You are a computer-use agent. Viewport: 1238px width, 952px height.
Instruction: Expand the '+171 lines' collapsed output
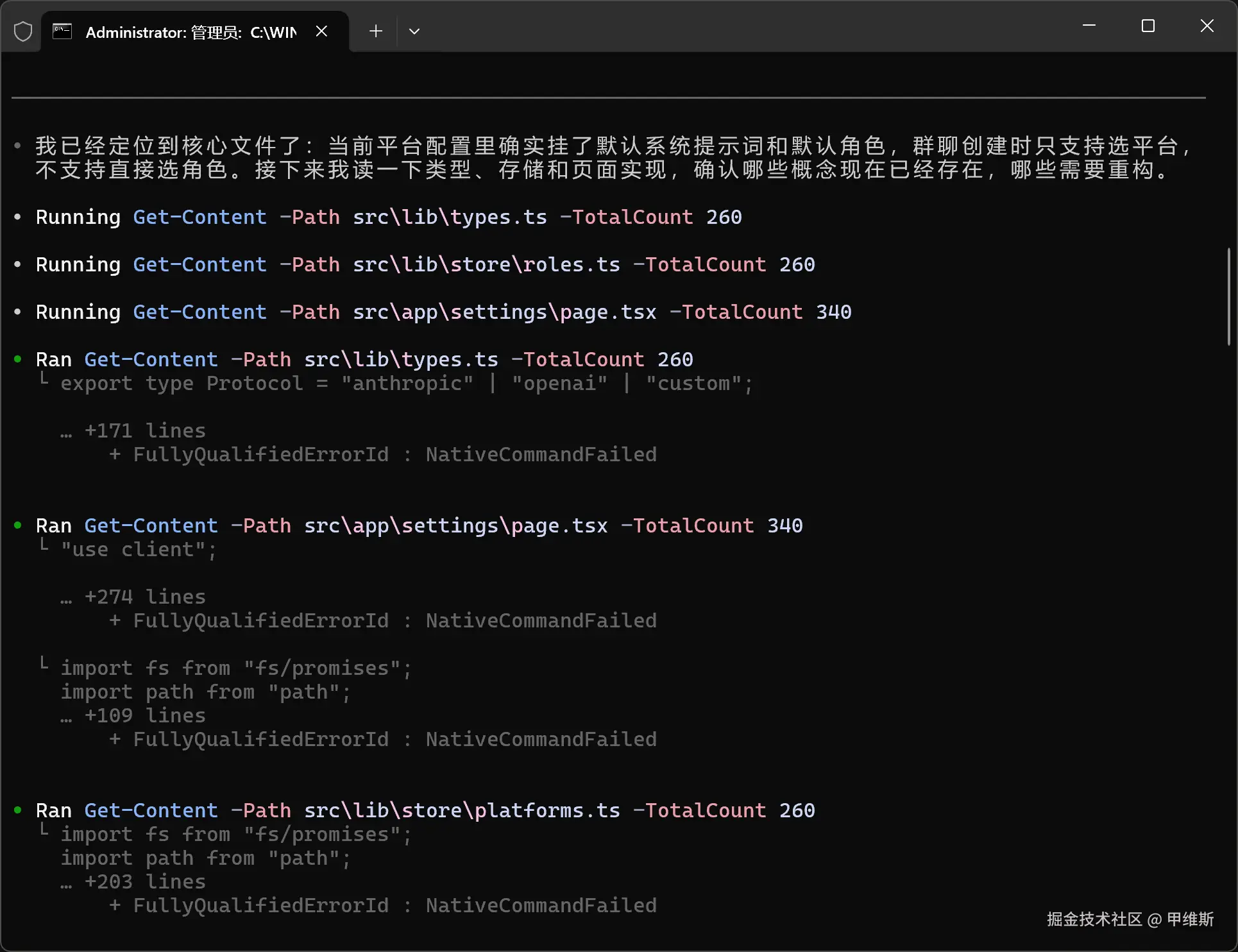click(144, 430)
